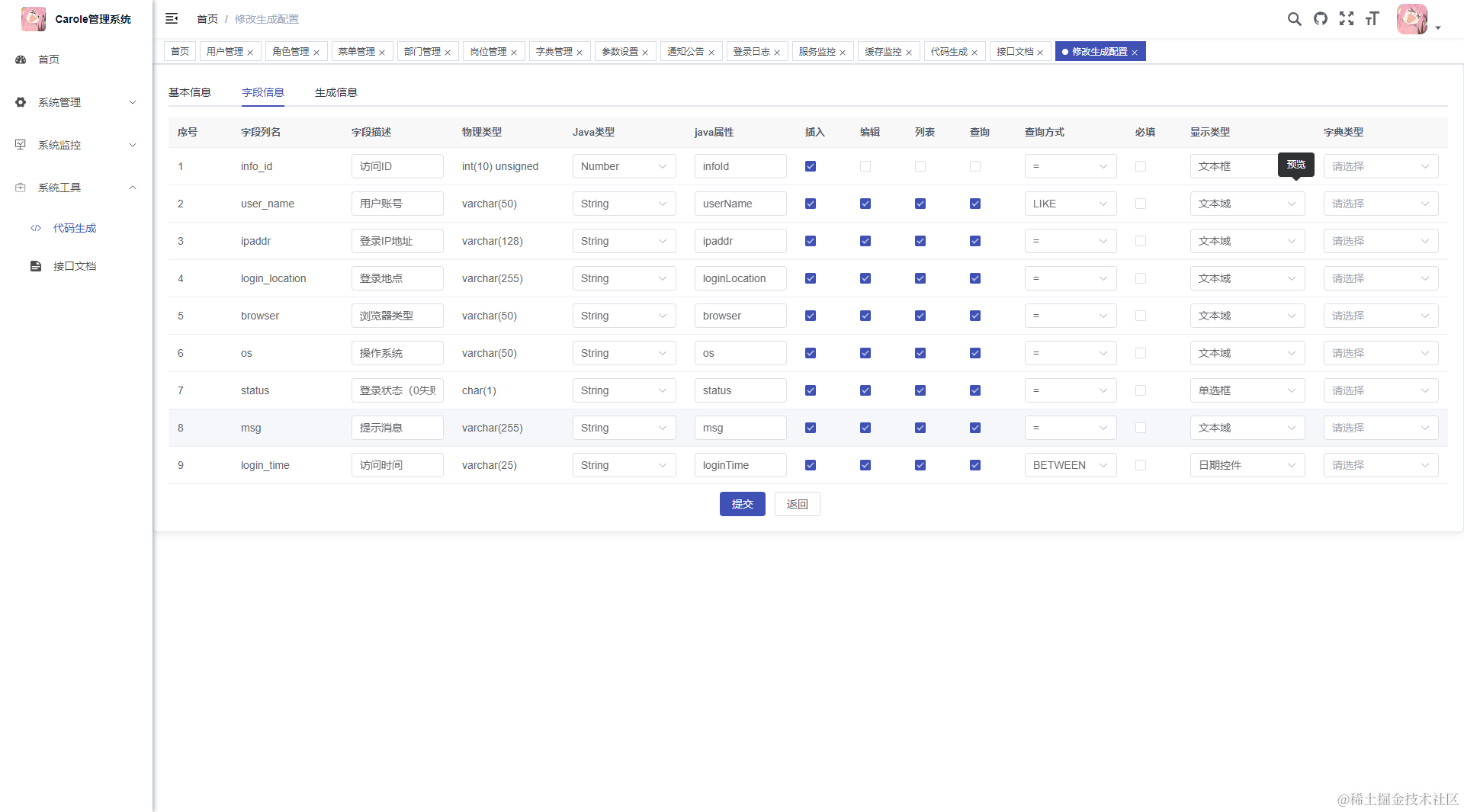Switch to the 生成信息 tab

336,92
